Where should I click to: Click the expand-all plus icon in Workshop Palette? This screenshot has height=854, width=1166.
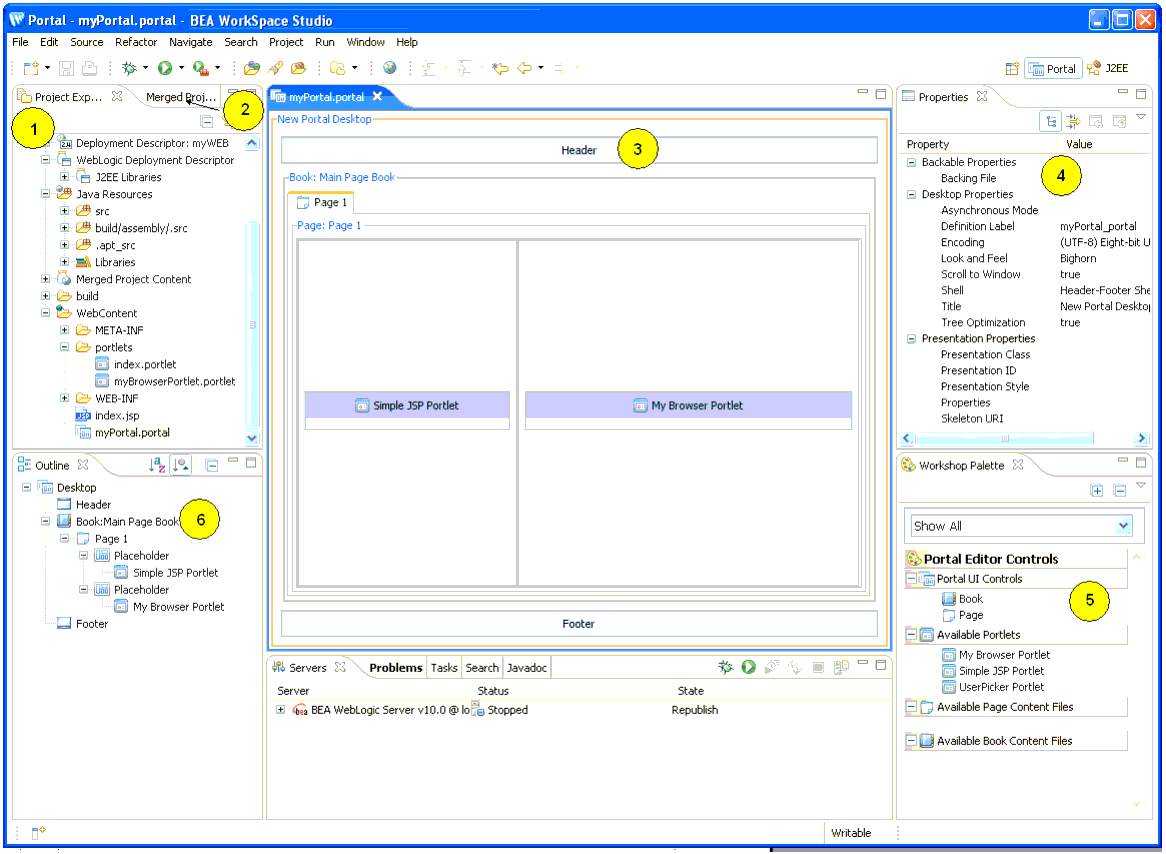click(1097, 490)
